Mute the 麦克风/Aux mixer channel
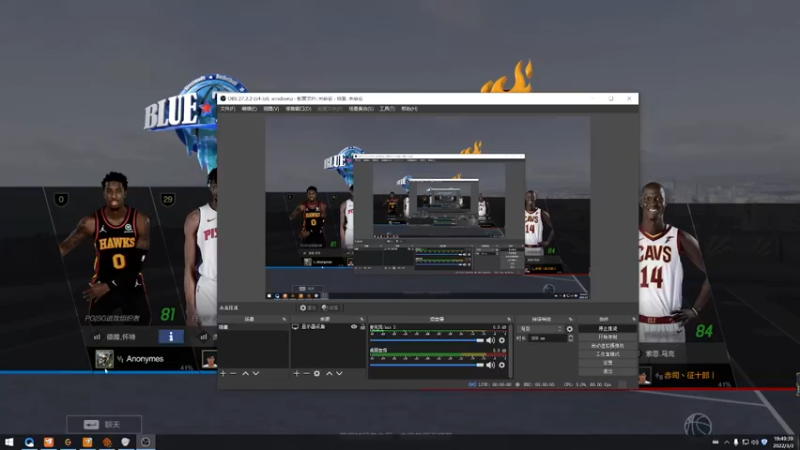Viewport: 800px width, 450px height. click(490, 340)
